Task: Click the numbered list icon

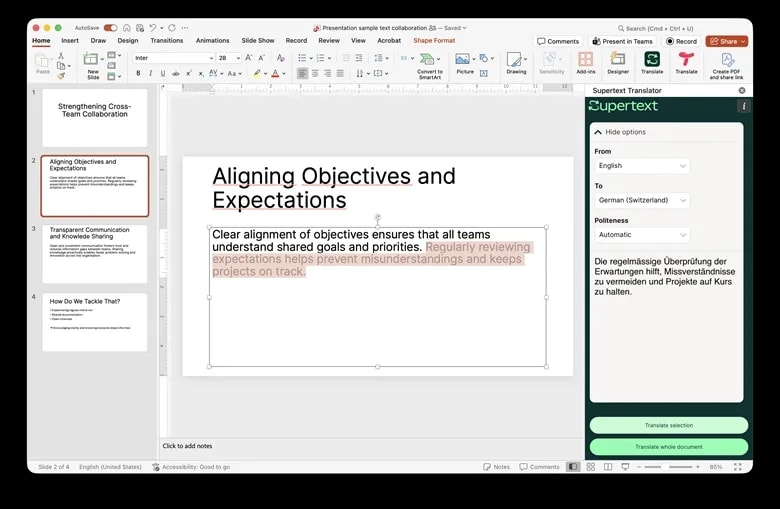Action: [321, 58]
